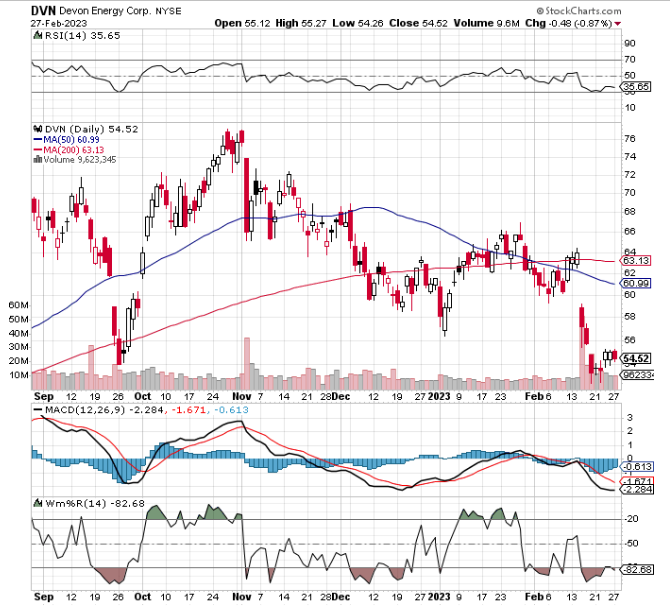Click the MACD(12,26,9) -2.284 panel title

pyautogui.click(x=104, y=410)
